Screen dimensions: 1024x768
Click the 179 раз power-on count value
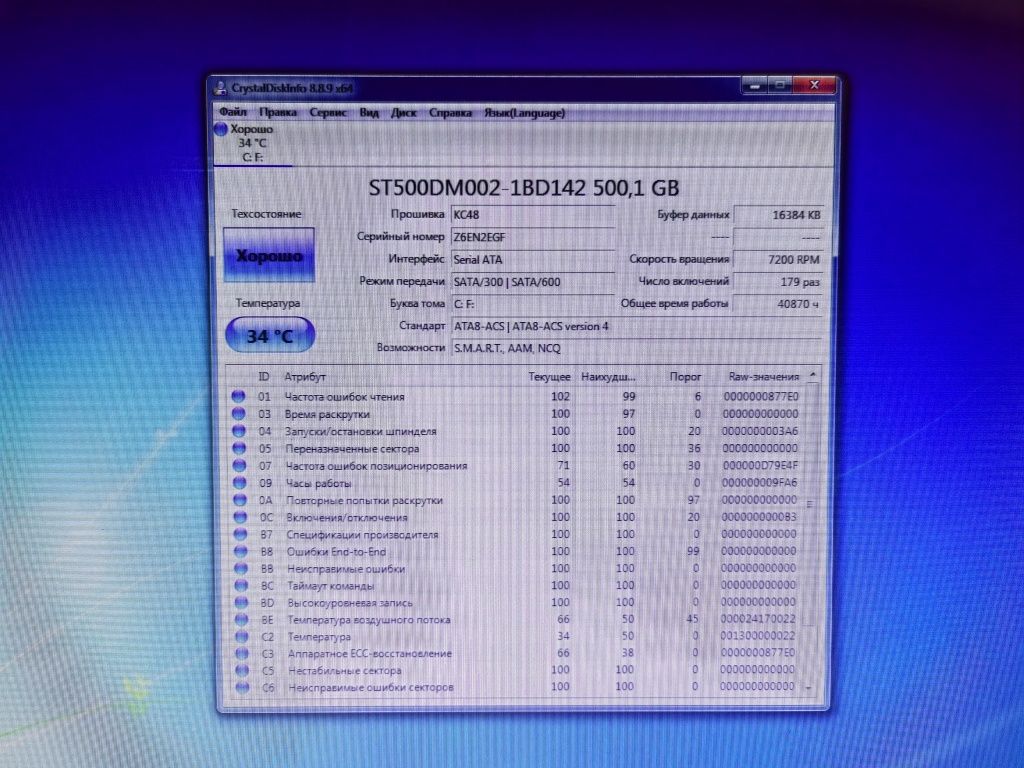(778, 281)
